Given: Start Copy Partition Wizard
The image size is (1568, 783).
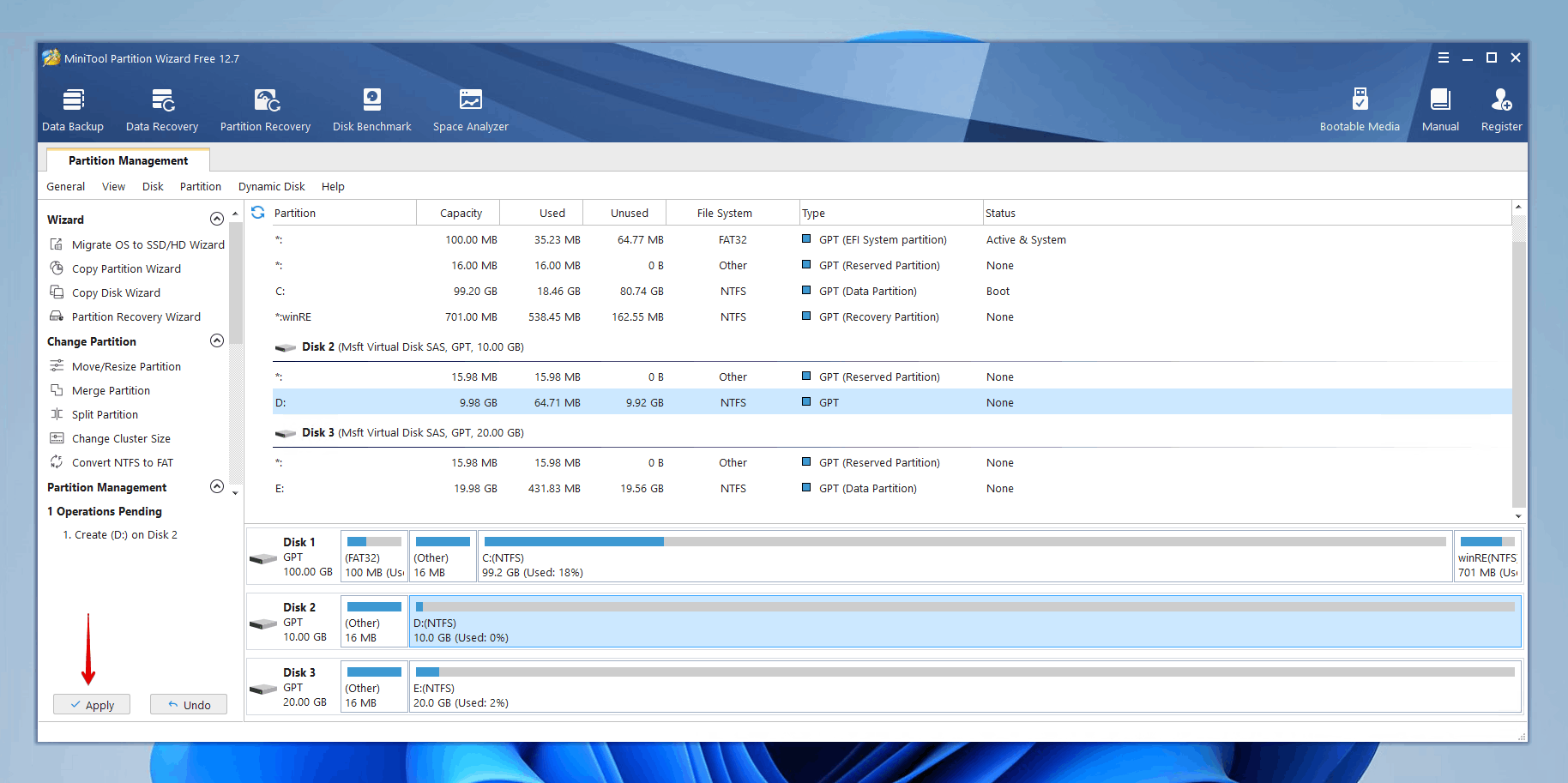Looking at the screenshot, I should click(x=116, y=268).
